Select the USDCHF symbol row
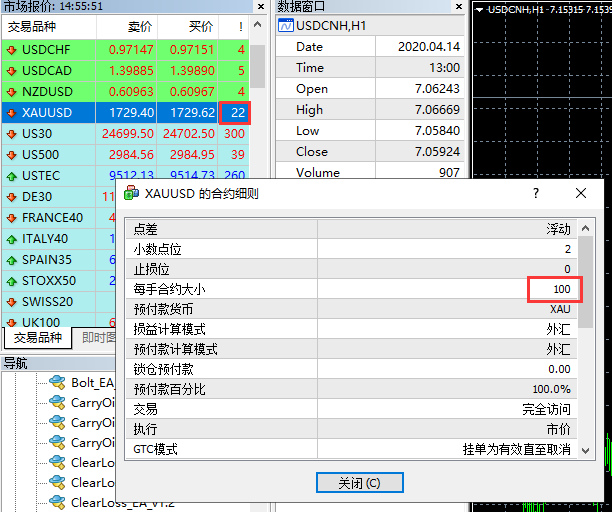Image resolution: width=612 pixels, height=512 pixels. point(125,50)
